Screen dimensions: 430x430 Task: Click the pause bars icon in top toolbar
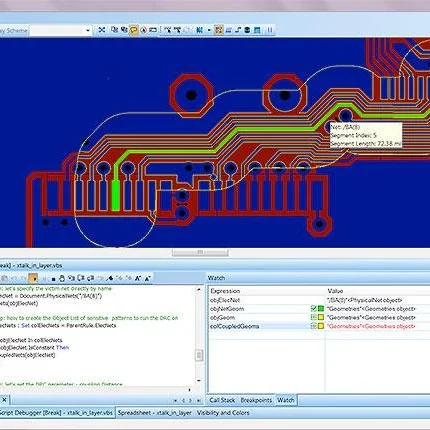(269, 30)
